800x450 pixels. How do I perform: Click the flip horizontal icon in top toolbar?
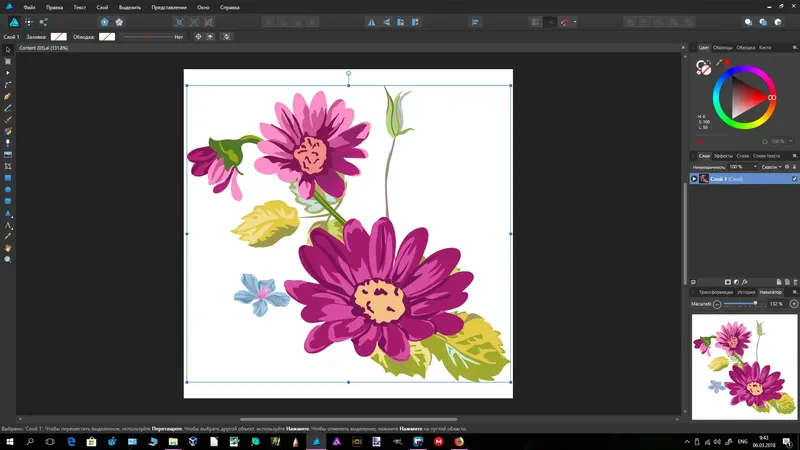(x=372, y=21)
